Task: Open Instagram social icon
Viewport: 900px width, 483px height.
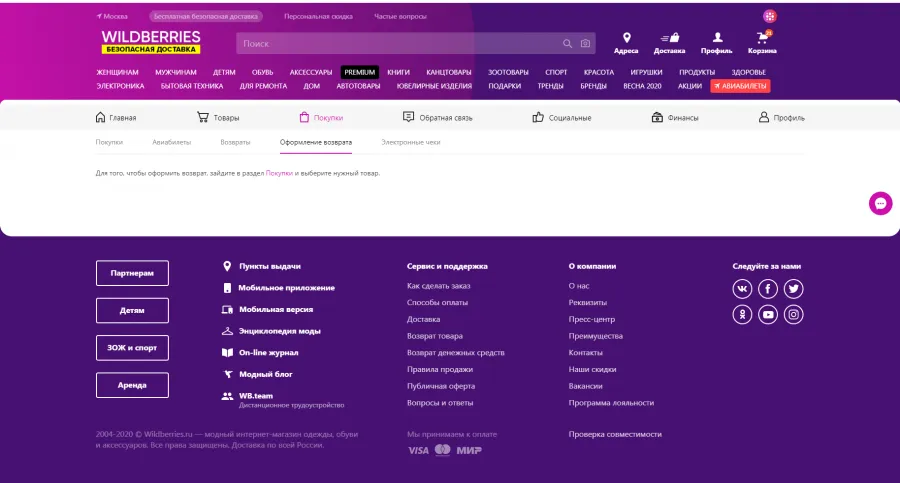Action: point(794,315)
